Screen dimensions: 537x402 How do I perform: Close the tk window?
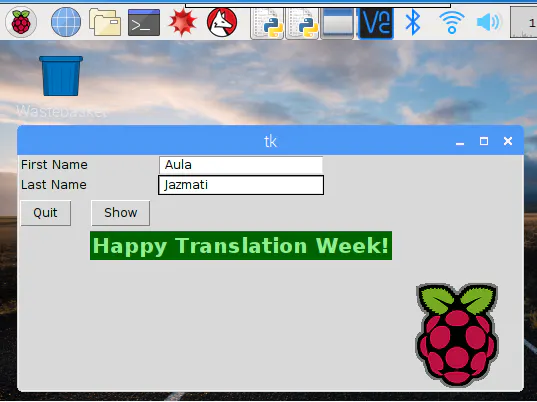click(508, 141)
